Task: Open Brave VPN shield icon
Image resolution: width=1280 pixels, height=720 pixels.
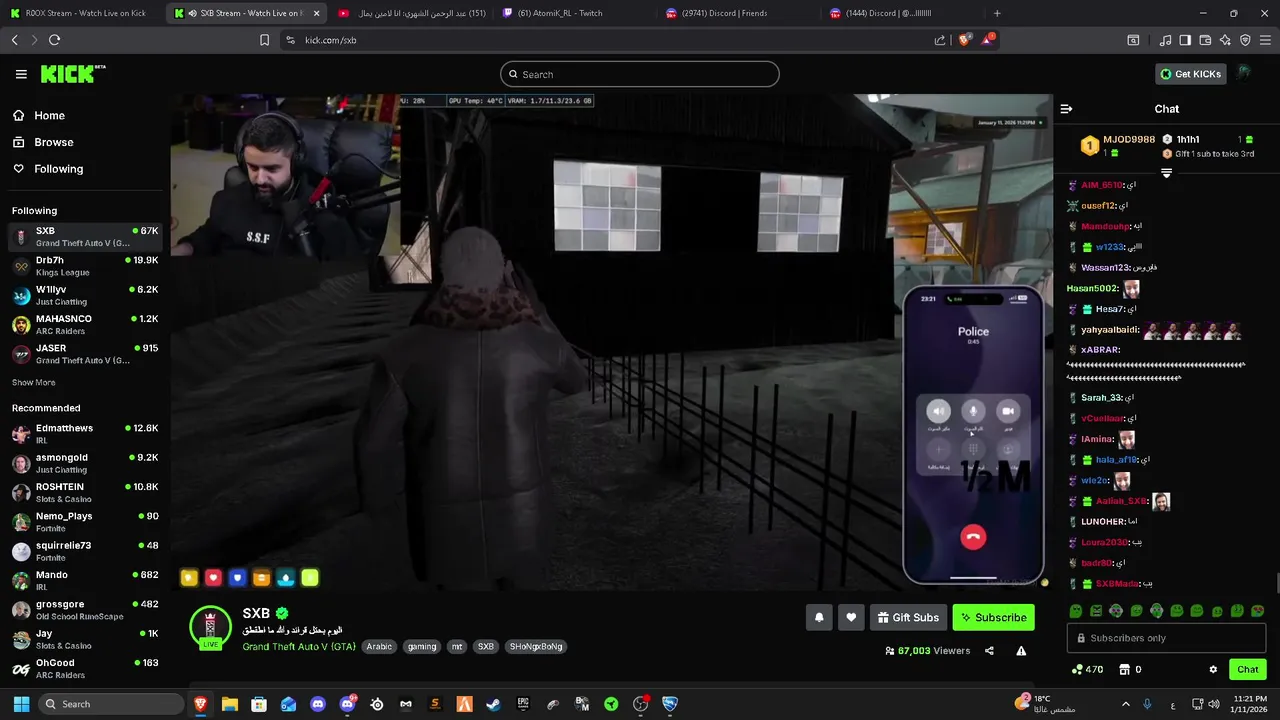Action: [1245, 40]
